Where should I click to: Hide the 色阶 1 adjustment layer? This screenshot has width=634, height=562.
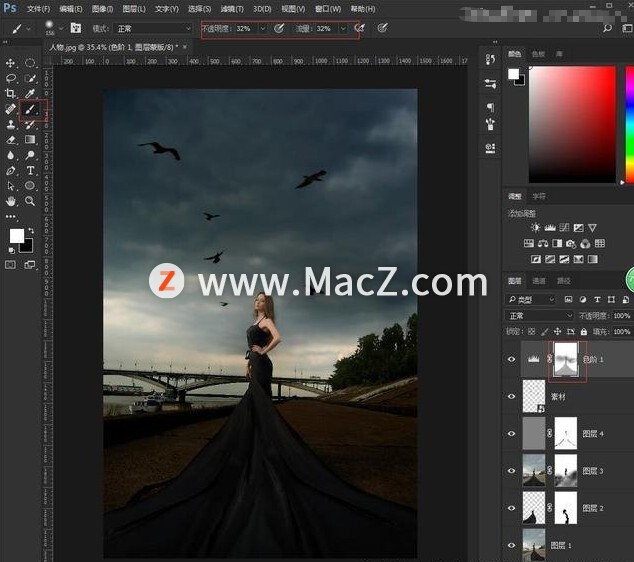[511, 359]
